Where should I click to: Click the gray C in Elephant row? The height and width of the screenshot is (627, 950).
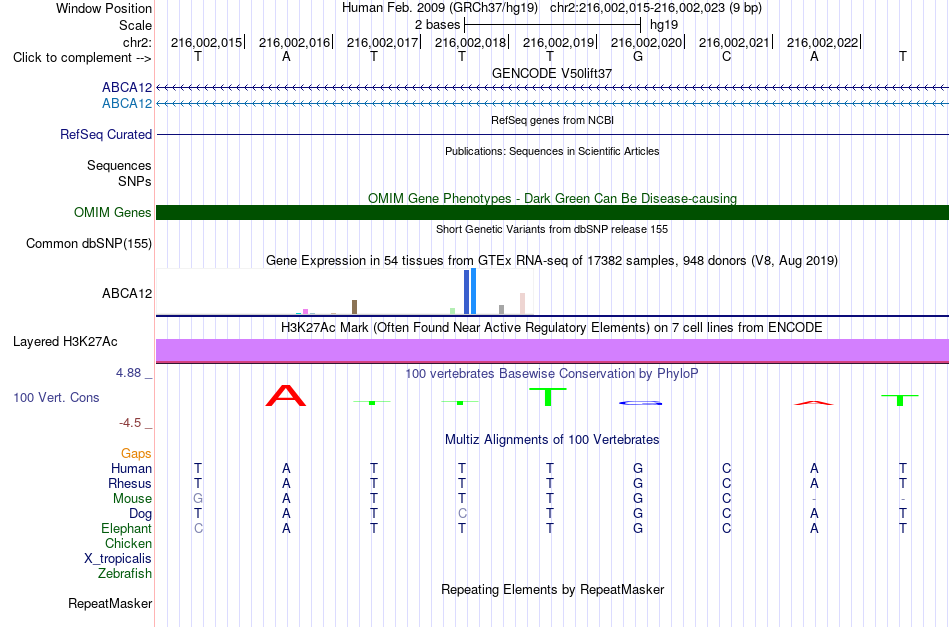198,528
